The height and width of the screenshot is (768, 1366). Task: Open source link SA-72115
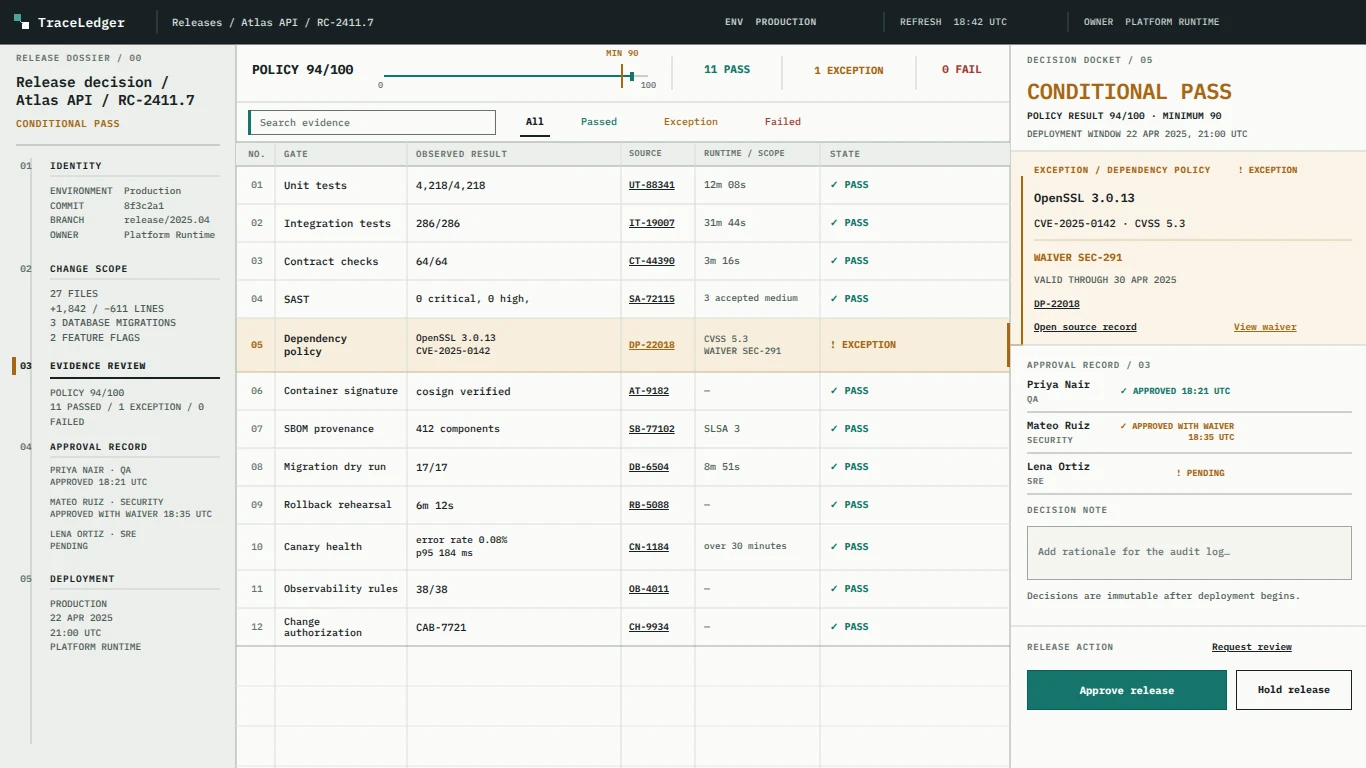coord(652,299)
